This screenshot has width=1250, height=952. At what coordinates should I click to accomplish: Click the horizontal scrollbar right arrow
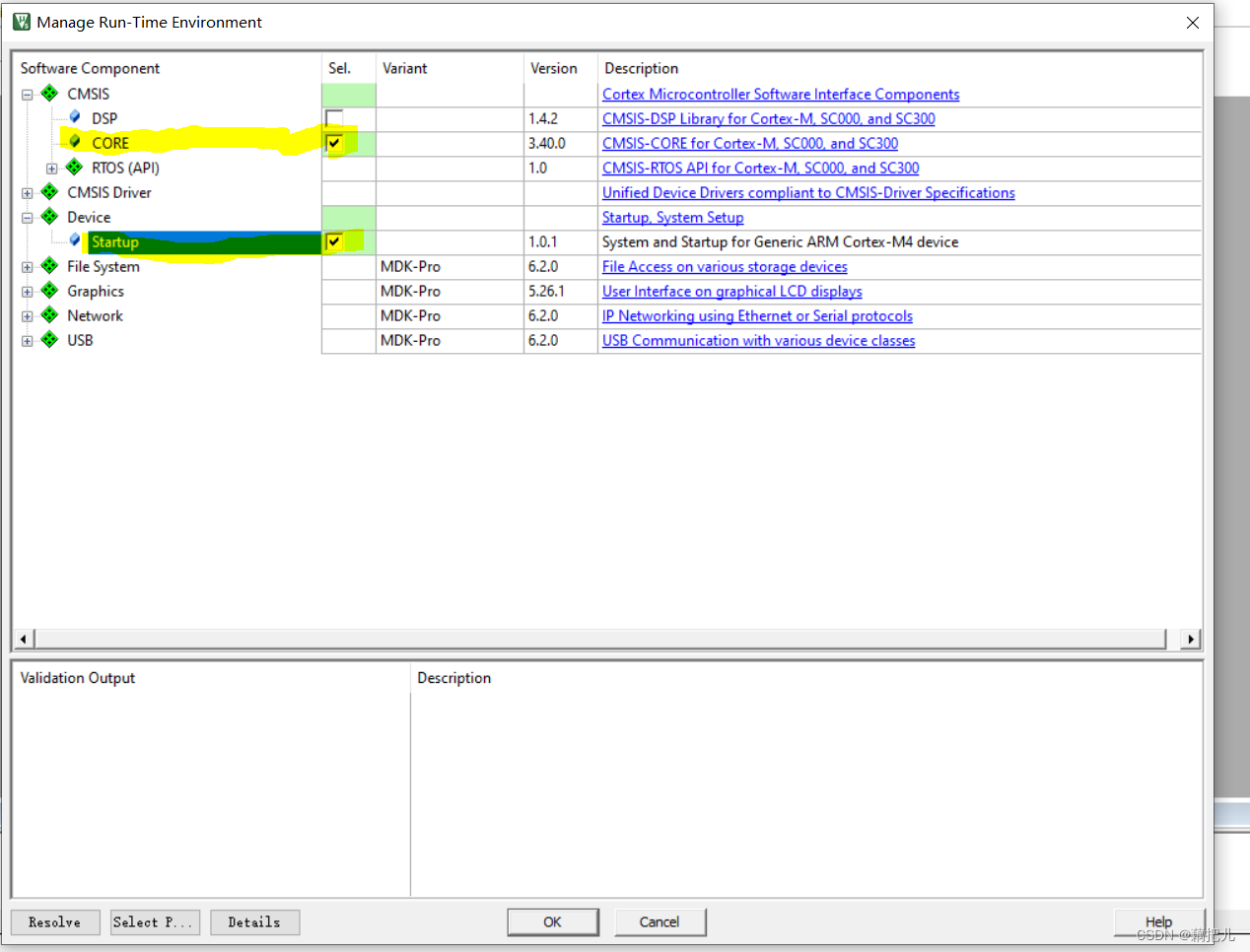[x=1191, y=639]
